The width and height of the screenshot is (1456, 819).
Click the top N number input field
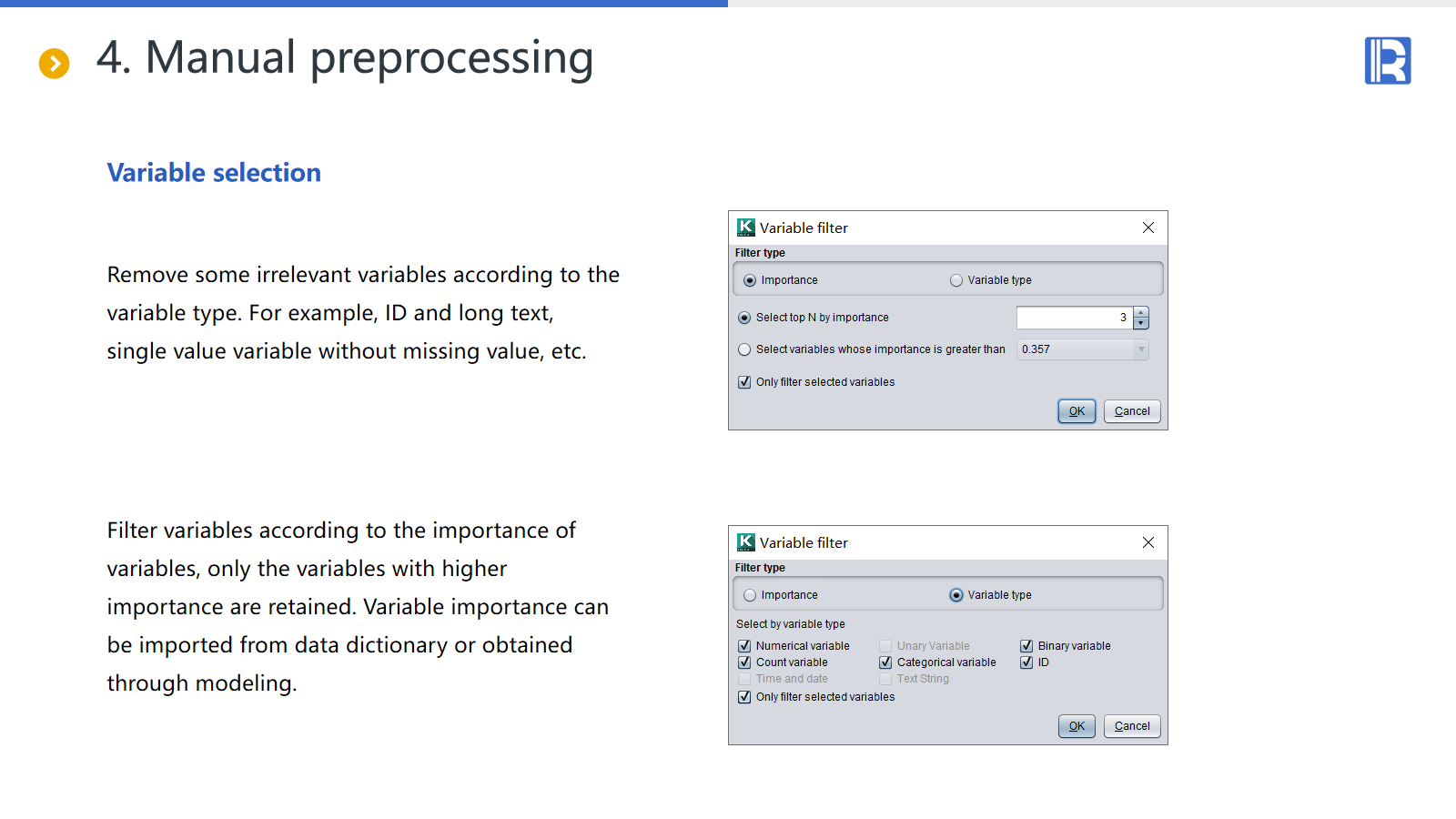pos(1074,318)
